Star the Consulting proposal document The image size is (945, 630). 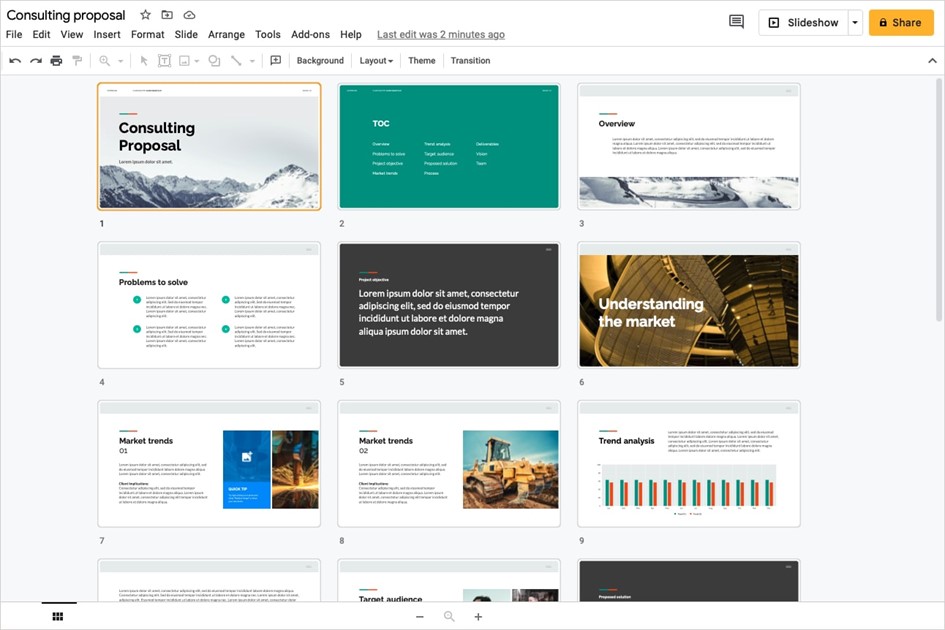[145, 15]
